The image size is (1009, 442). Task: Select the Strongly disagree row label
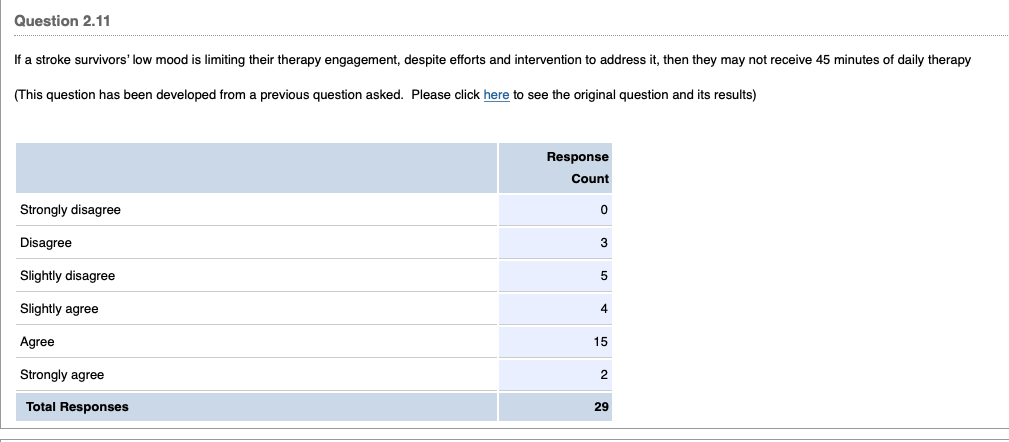point(70,210)
